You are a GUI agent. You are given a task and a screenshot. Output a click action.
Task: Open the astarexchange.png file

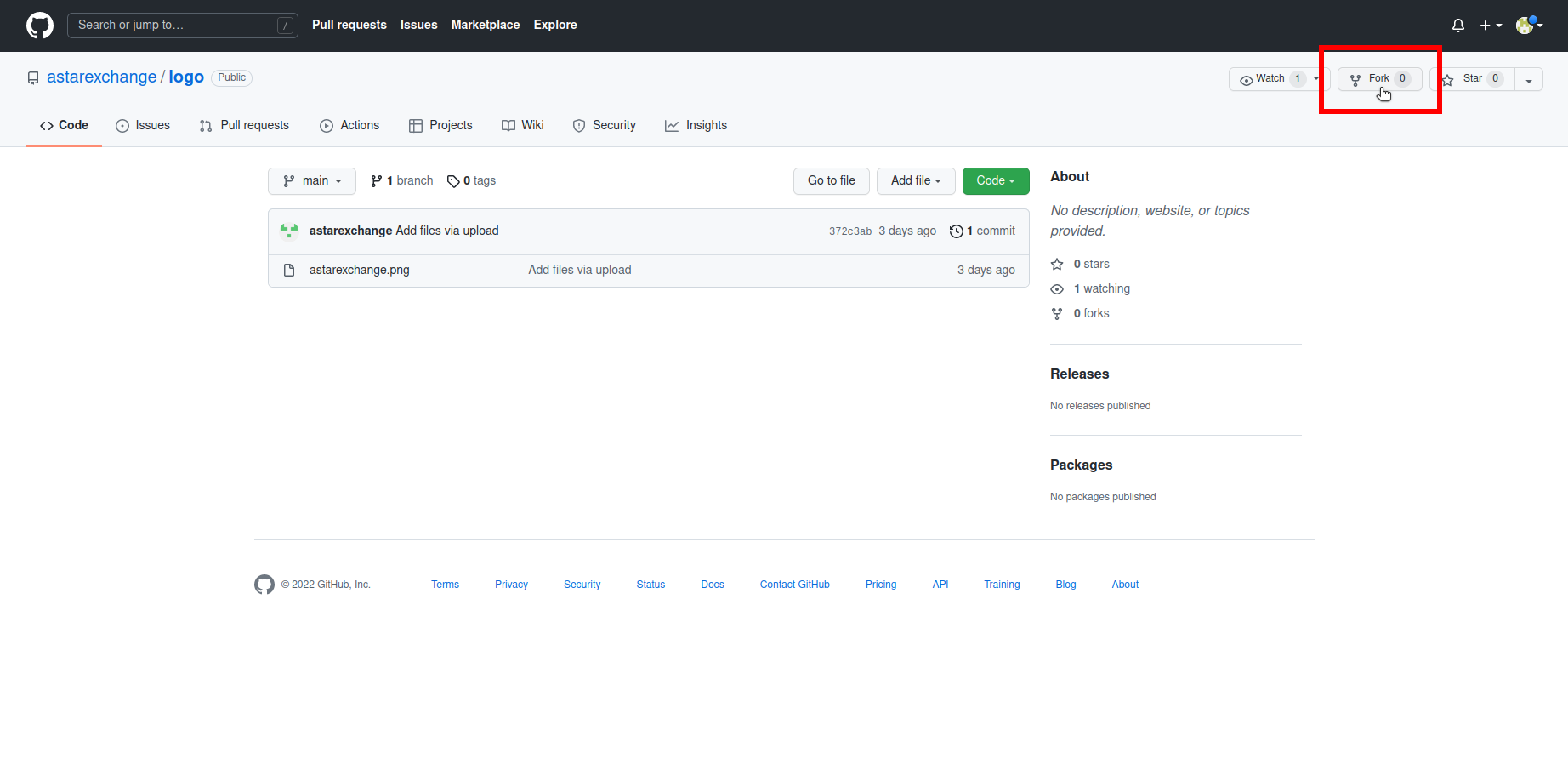[360, 270]
